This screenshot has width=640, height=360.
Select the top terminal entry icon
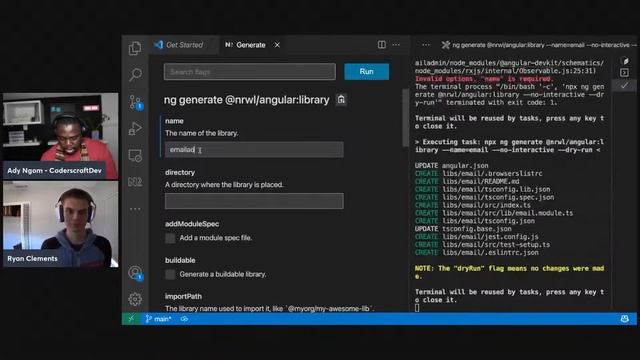pos(625,61)
